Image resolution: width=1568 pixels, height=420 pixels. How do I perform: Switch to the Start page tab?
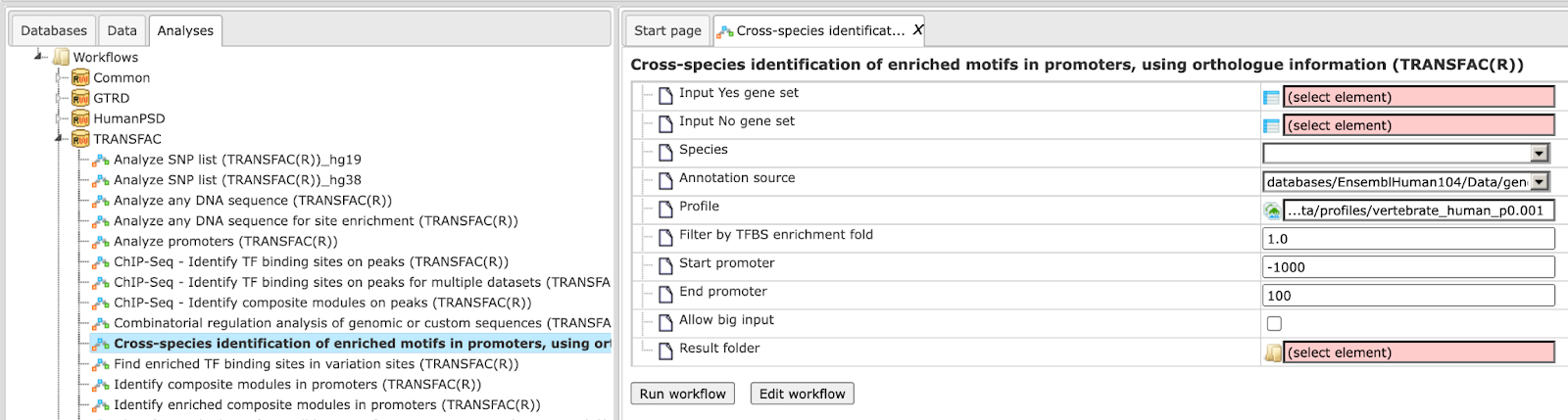coord(667,30)
